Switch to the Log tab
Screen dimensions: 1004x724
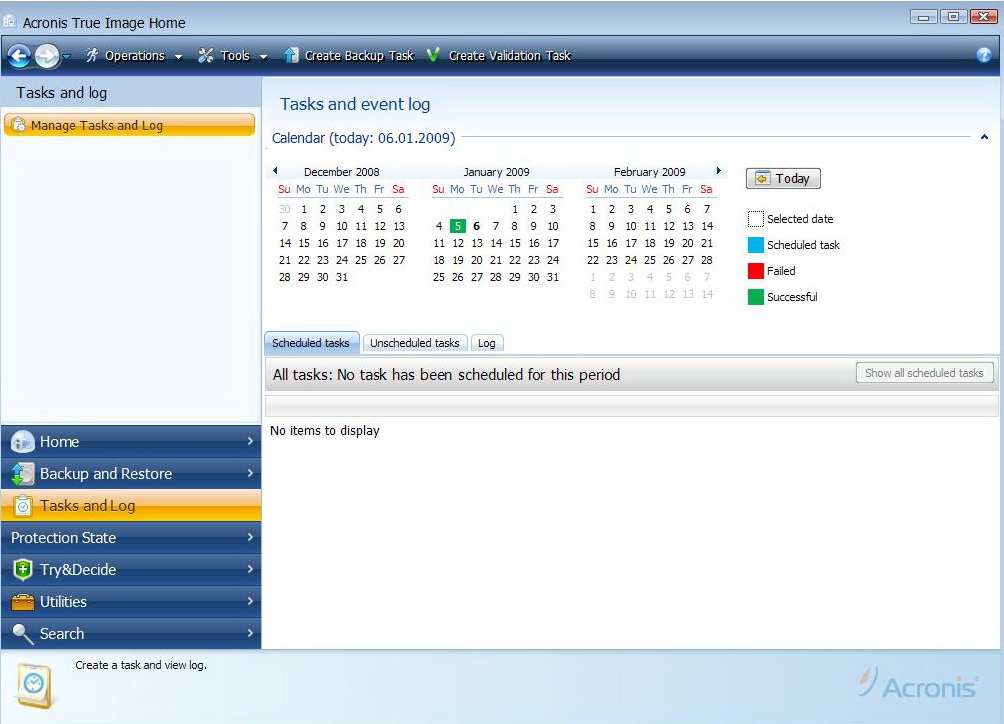click(x=487, y=343)
